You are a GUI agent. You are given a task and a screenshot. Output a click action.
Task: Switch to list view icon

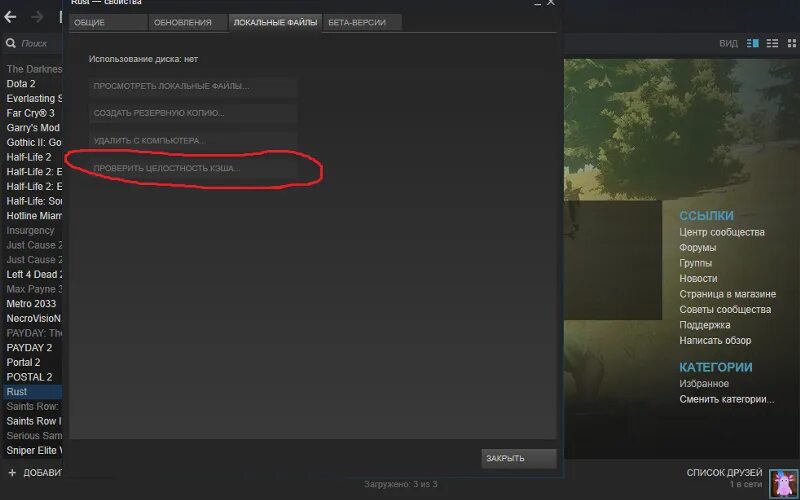772,43
